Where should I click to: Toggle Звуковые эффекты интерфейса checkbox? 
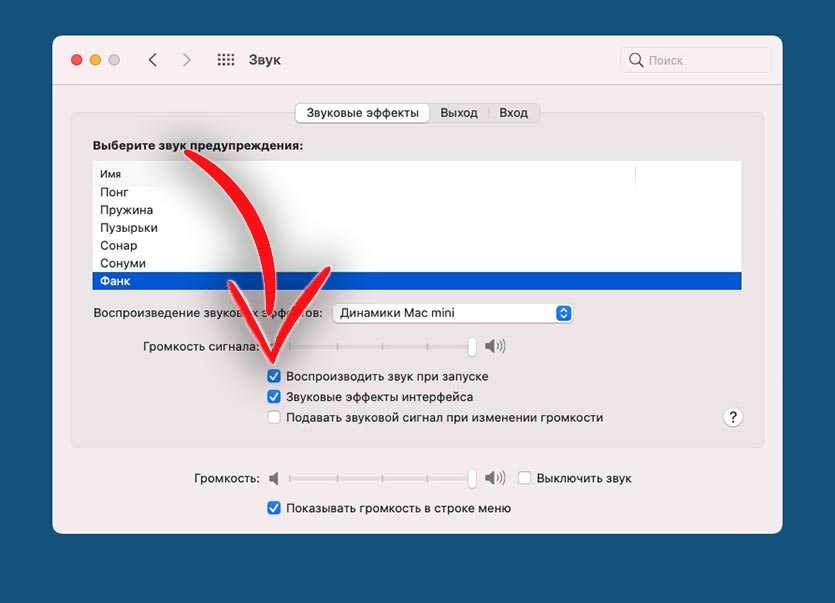coord(274,397)
